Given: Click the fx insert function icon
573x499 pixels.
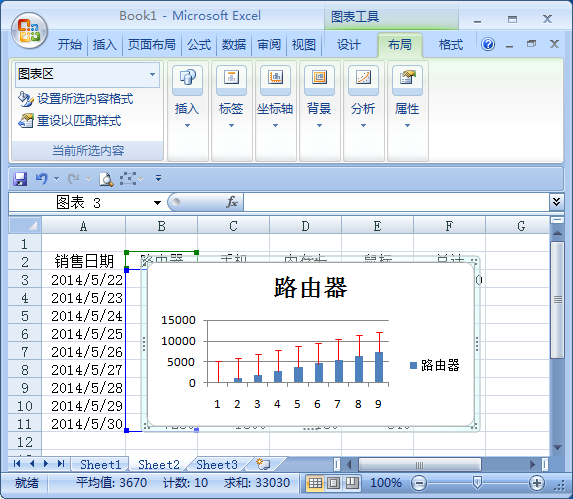Looking at the screenshot, I should (232, 202).
